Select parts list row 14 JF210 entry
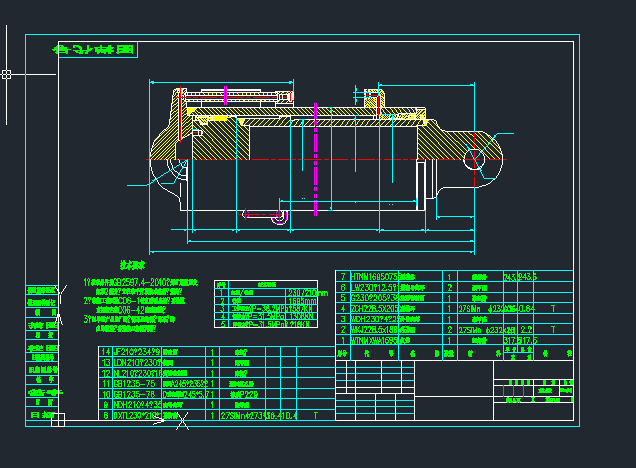Viewport: 636px width, 468px height. click(138, 352)
